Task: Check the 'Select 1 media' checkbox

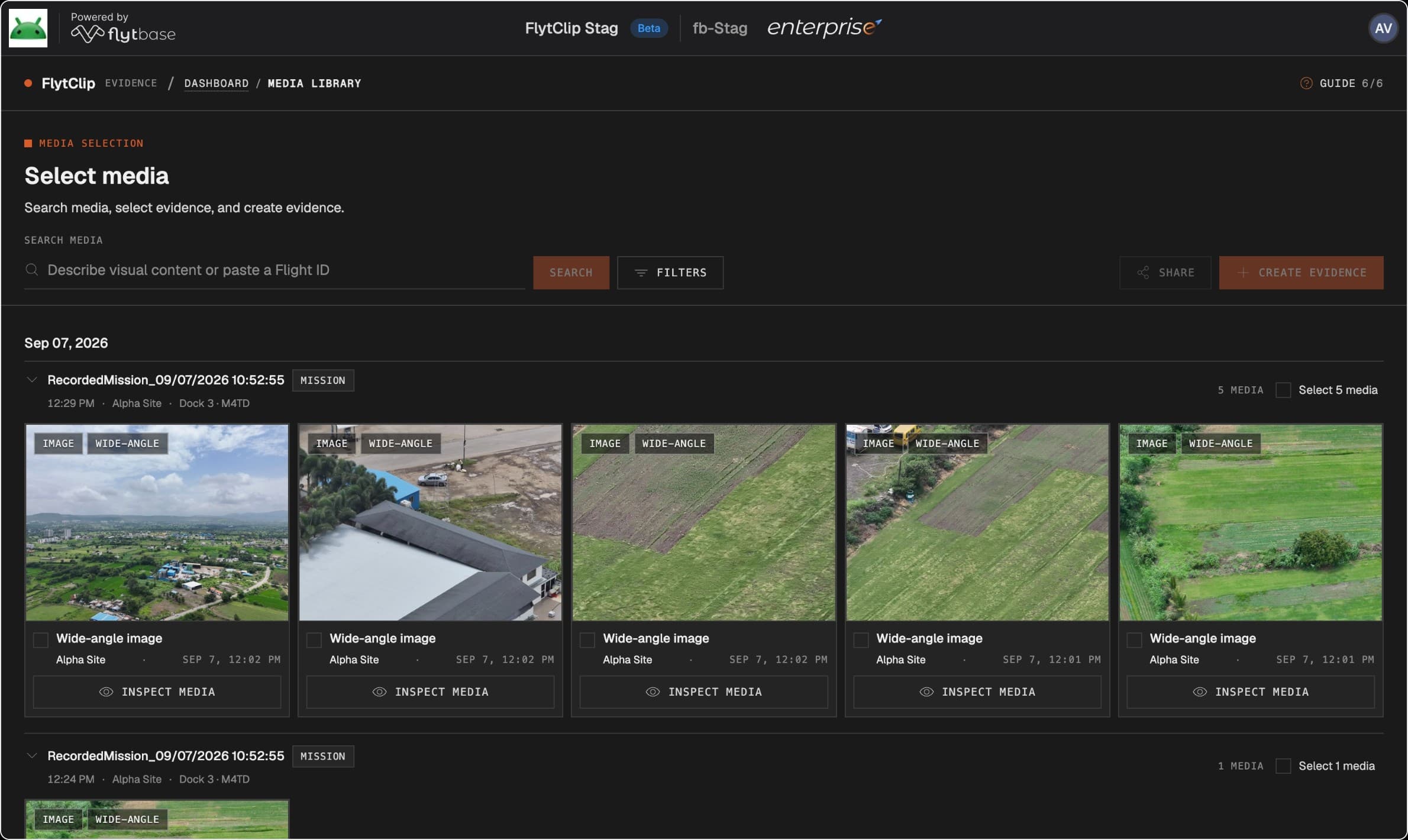Action: pos(1283,766)
